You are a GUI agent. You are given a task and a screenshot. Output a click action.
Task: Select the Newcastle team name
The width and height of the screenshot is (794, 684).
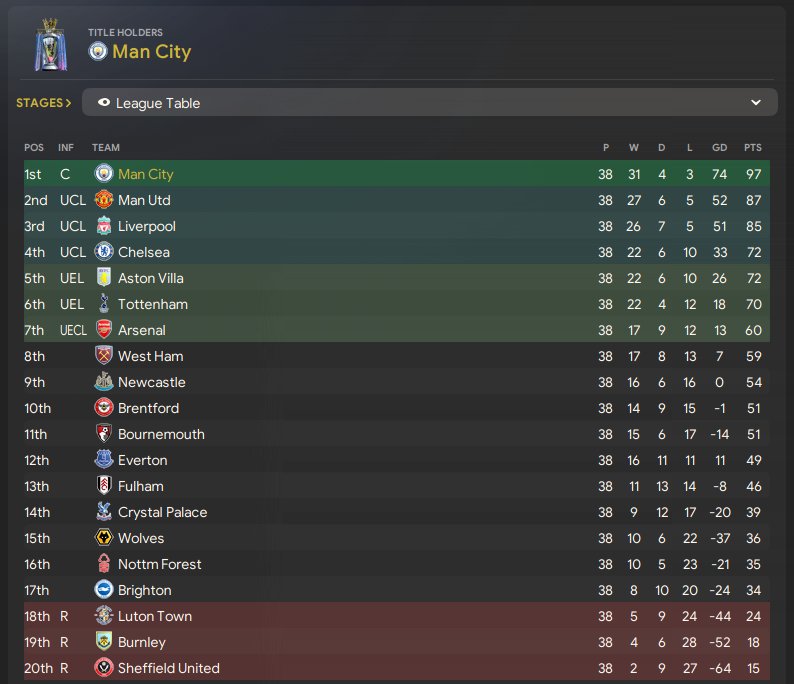point(151,382)
